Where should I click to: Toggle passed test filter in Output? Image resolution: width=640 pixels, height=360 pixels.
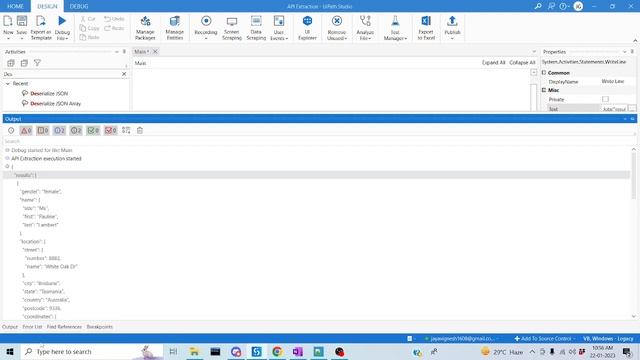tap(93, 131)
